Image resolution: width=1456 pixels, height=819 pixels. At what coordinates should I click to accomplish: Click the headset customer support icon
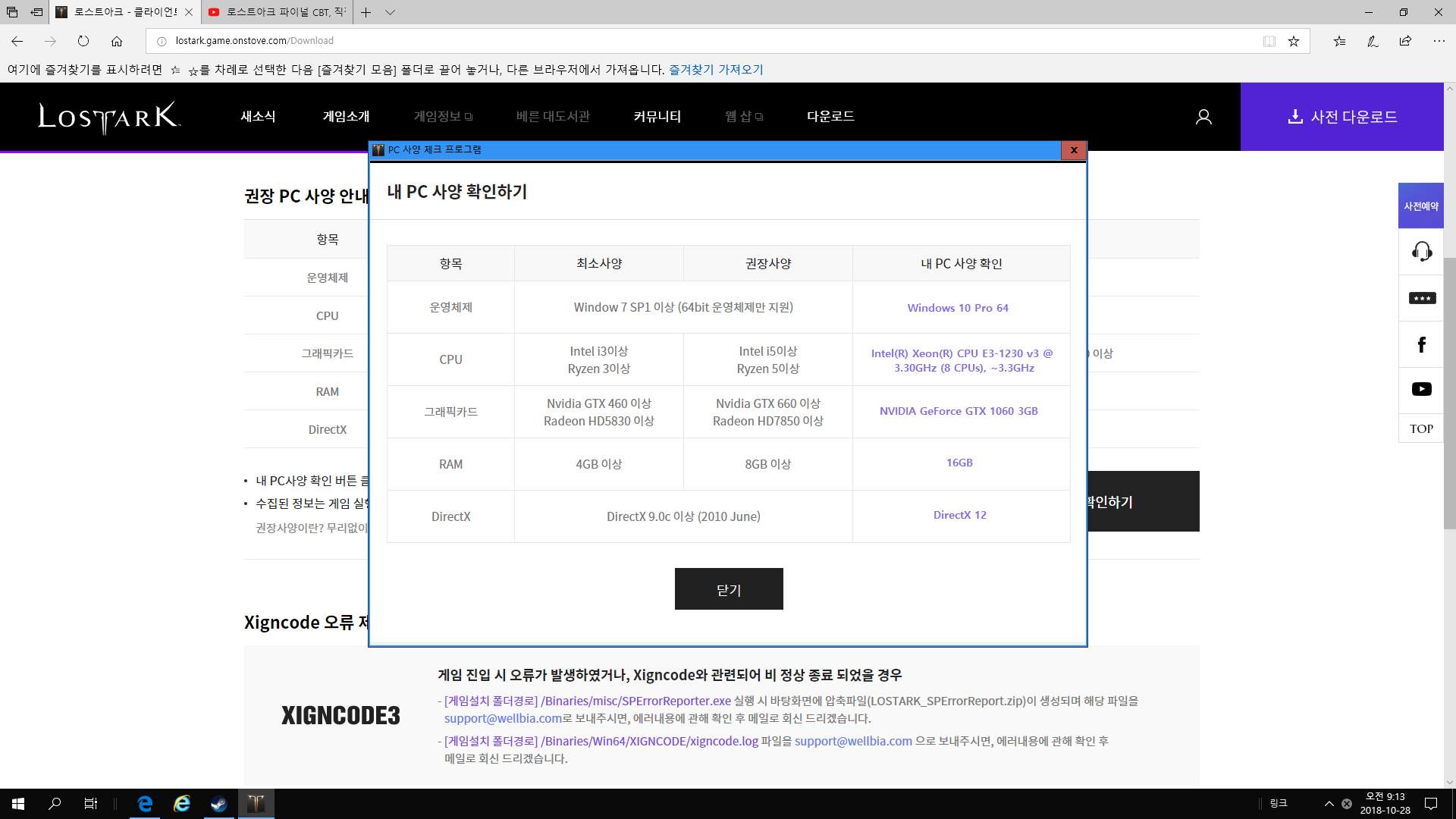coord(1421,251)
